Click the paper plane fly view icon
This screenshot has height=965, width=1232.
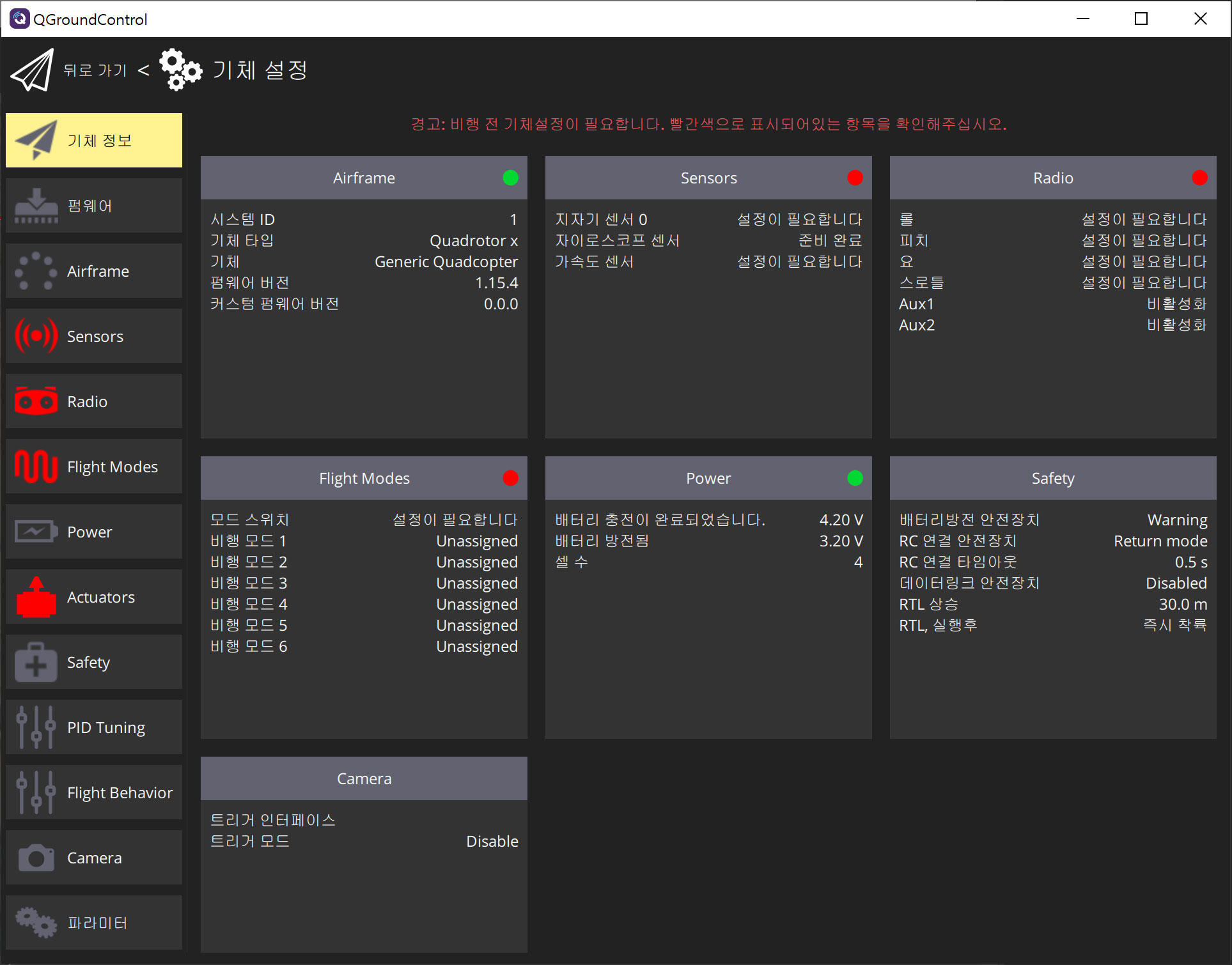pos(33,70)
